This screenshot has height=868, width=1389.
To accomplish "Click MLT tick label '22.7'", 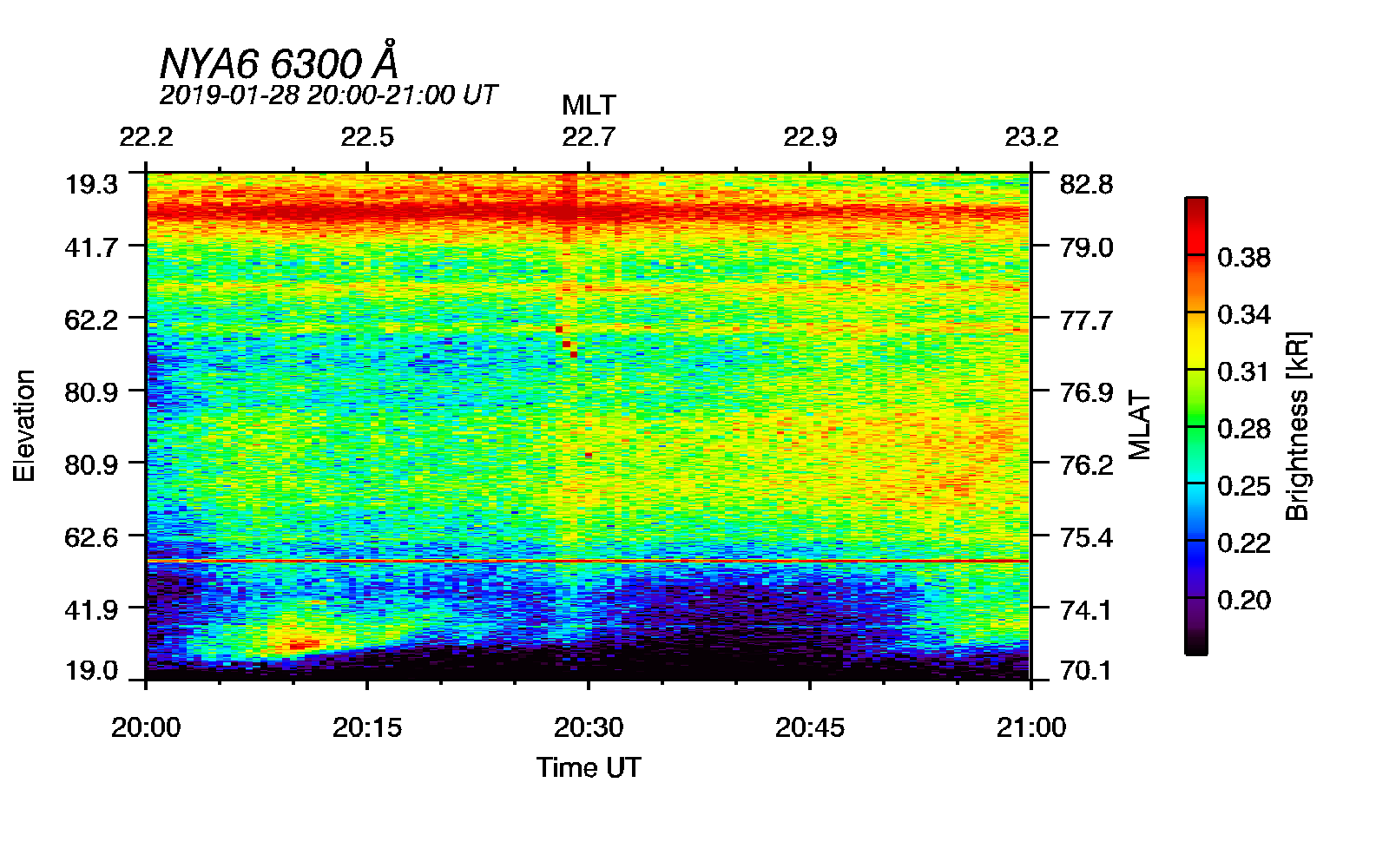I will 589,137.
